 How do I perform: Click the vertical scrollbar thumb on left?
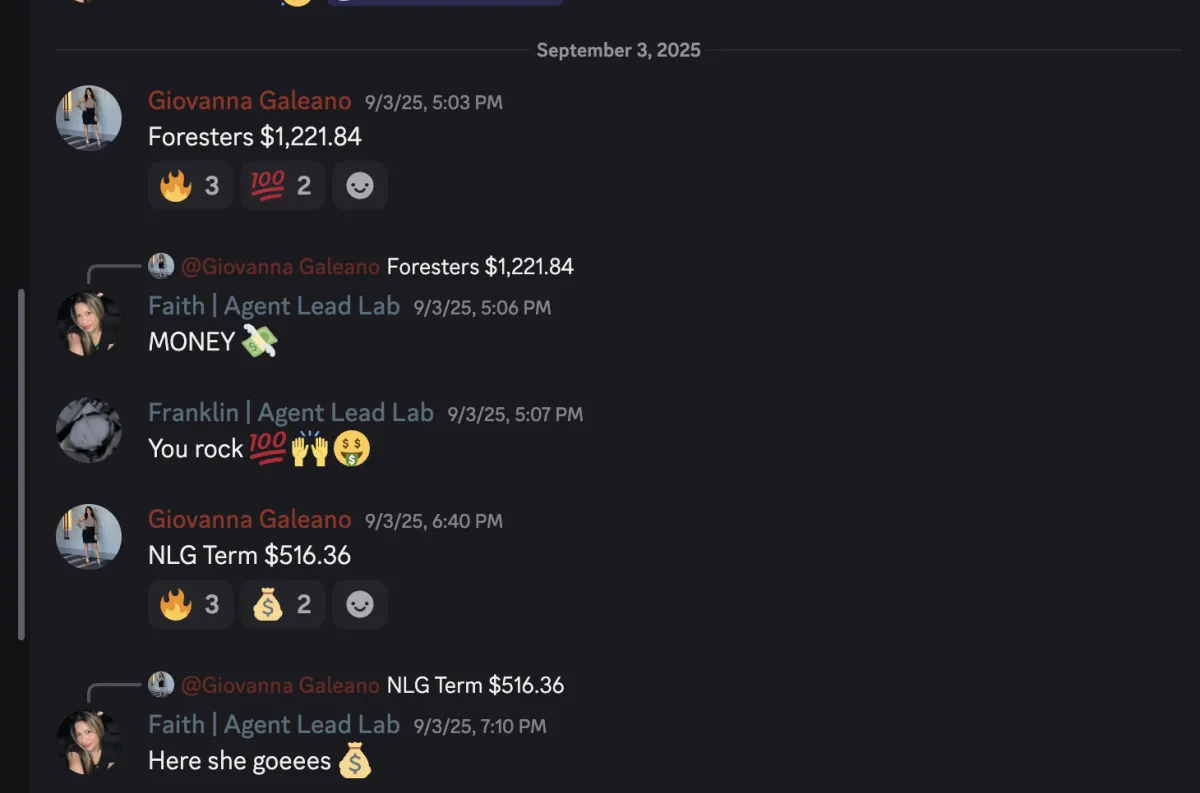pyautogui.click(x=21, y=465)
